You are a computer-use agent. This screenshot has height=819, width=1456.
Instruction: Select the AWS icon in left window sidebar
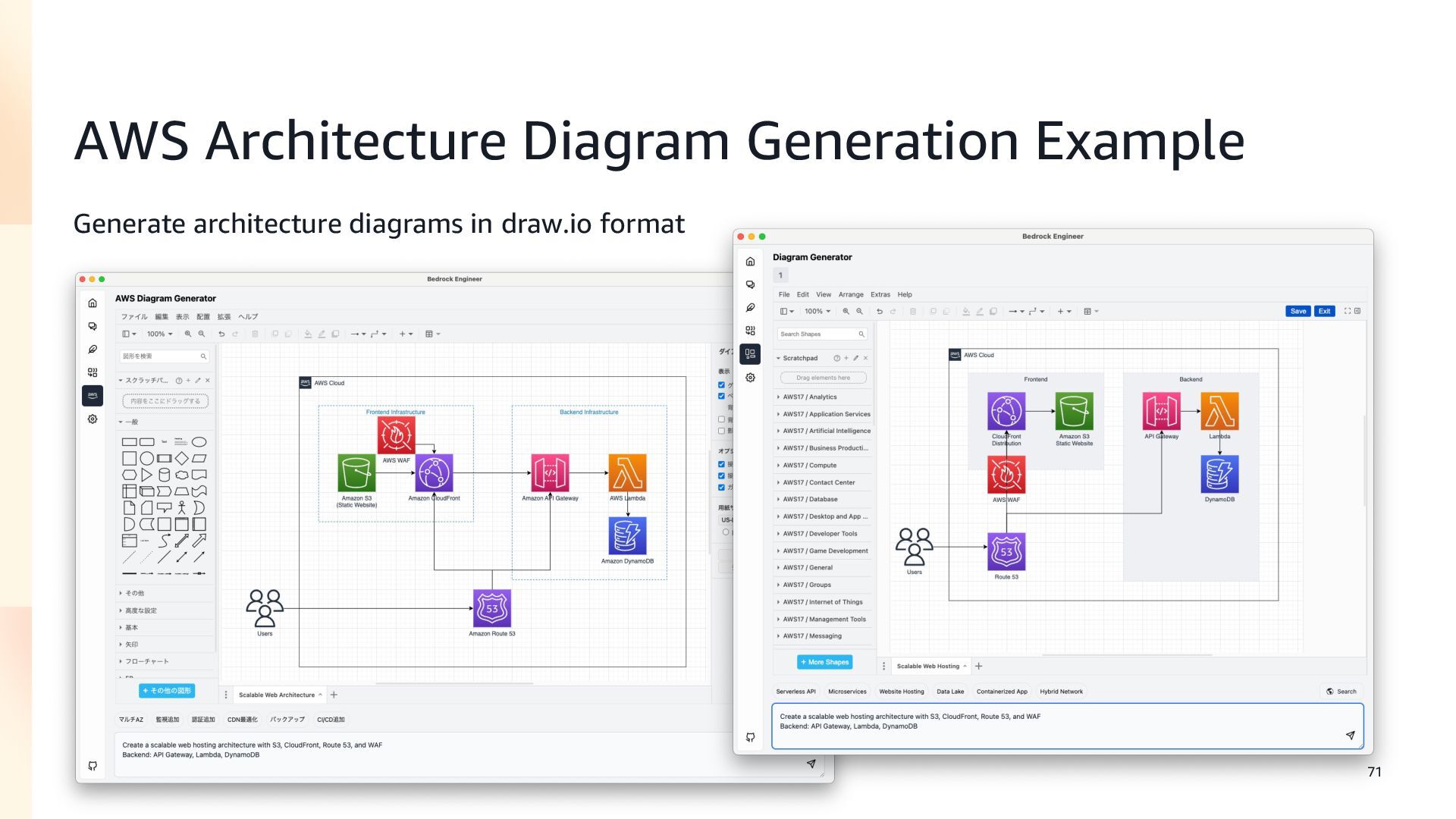coord(93,396)
